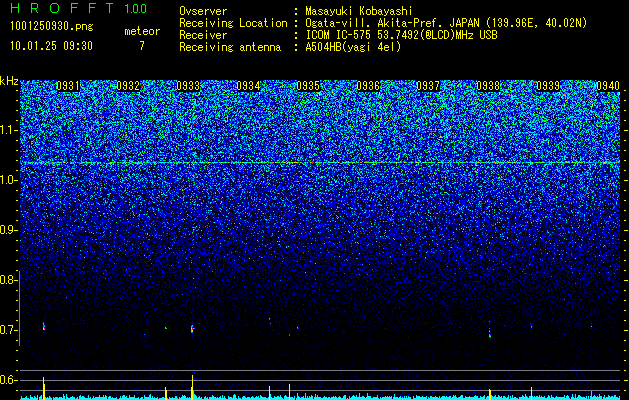Click the 0931 time marker
This screenshot has width=629, height=400.
[x=68, y=86]
